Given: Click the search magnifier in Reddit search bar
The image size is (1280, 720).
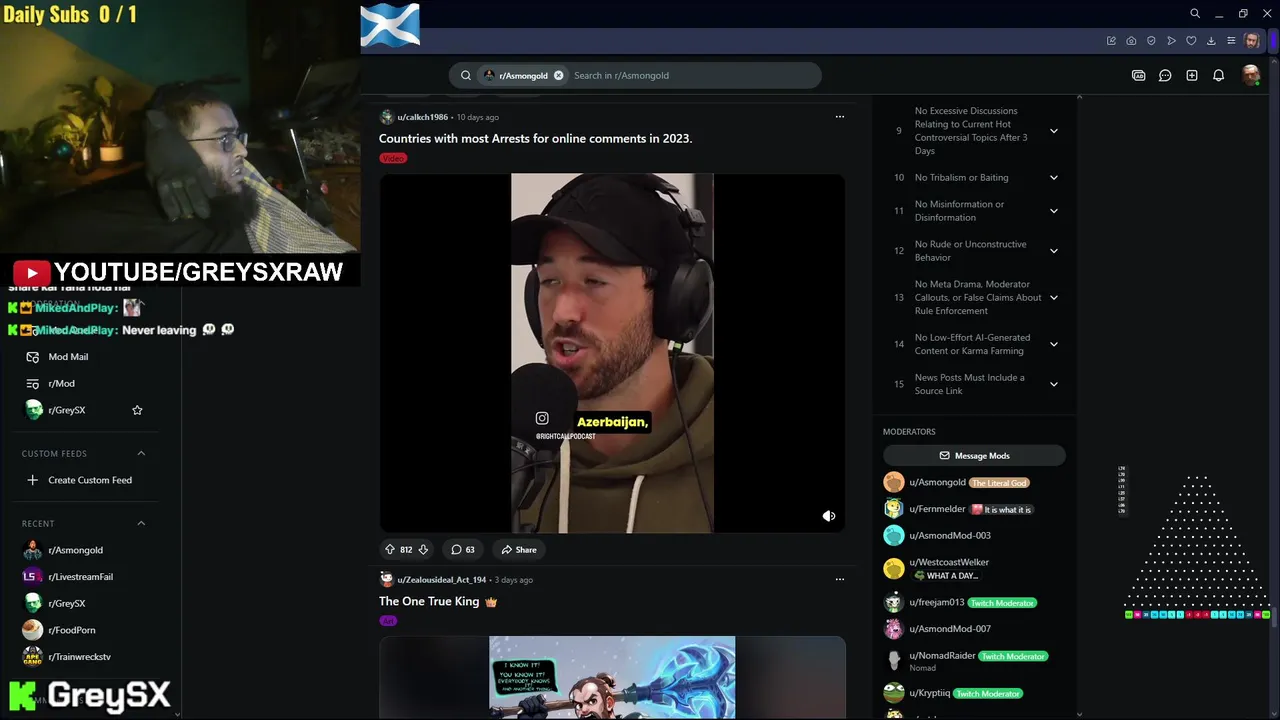Looking at the screenshot, I should coord(466,75).
